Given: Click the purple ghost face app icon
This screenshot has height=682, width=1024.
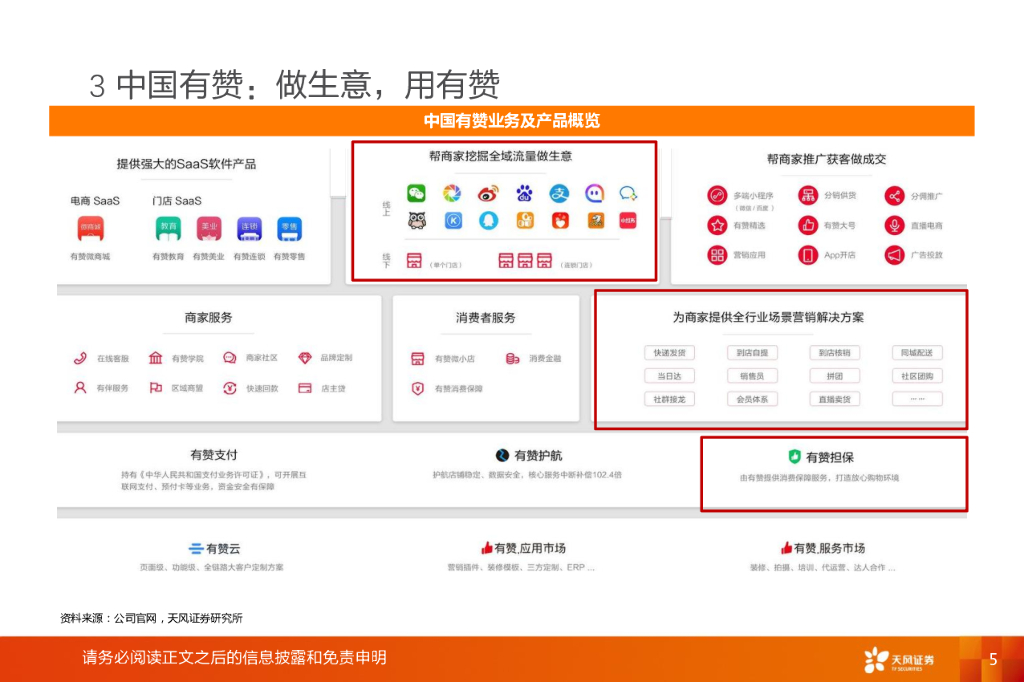Looking at the screenshot, I should coord(594,193).
